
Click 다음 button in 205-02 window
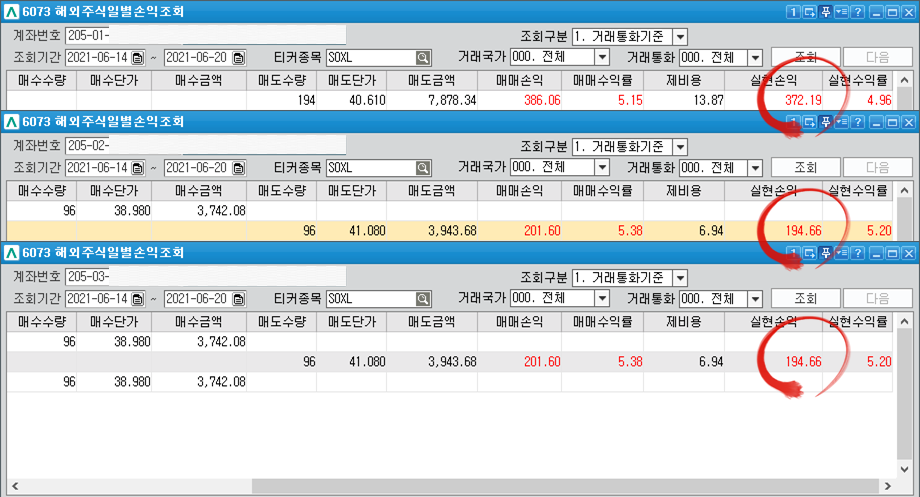877,168
